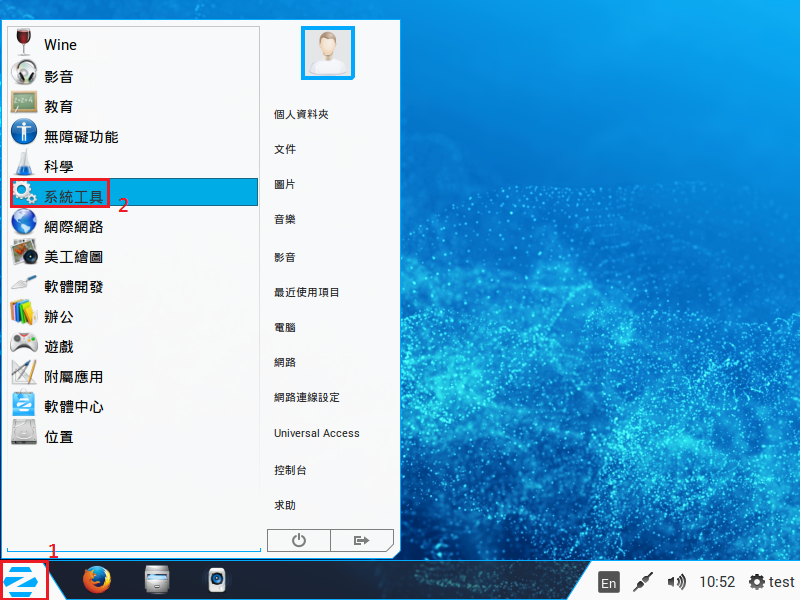Click the 辦公 category label
The width and height of the screenshot is (800, 600).
[59, 316]
